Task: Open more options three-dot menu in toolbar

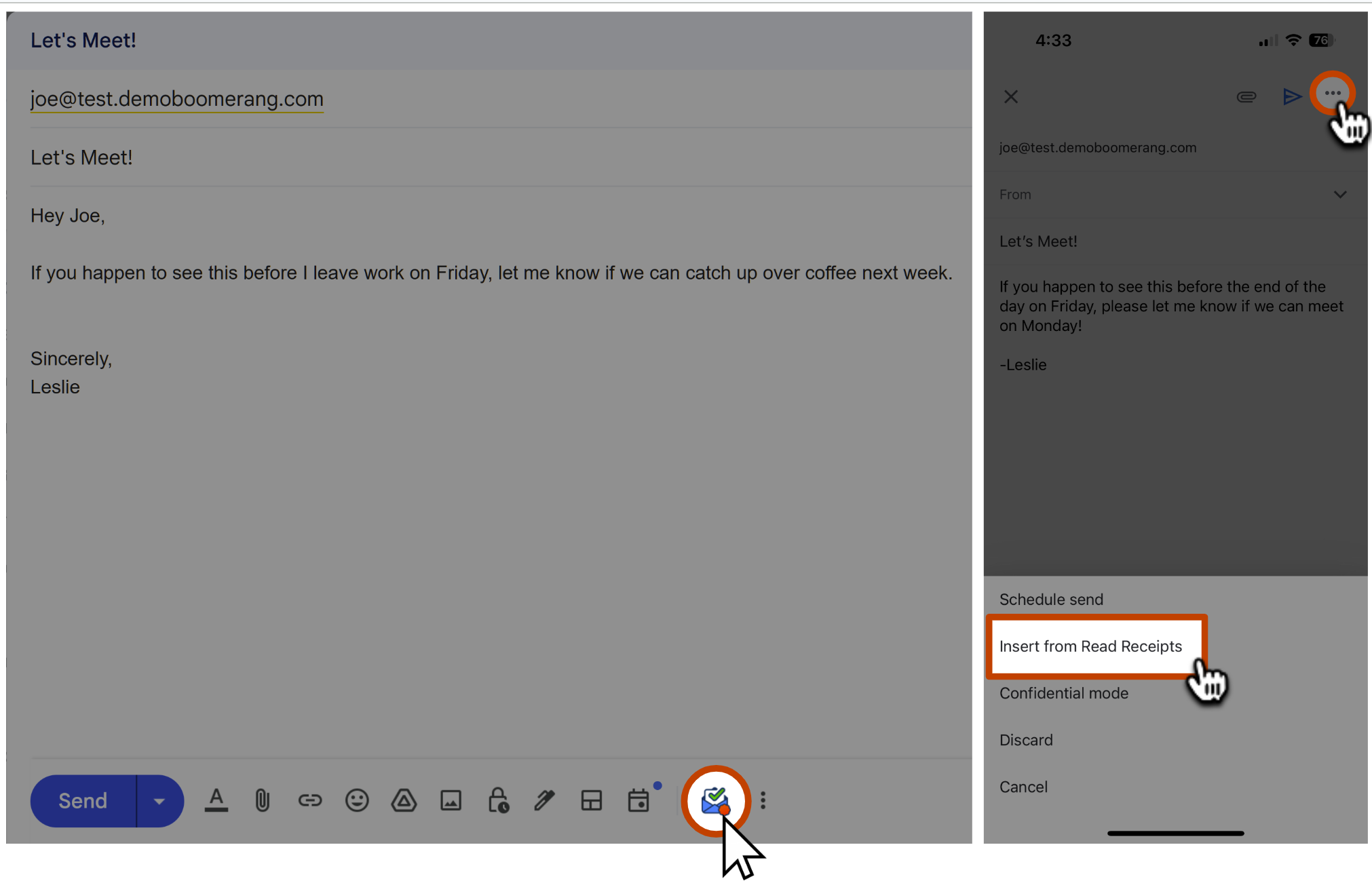Action: point(763,800)
